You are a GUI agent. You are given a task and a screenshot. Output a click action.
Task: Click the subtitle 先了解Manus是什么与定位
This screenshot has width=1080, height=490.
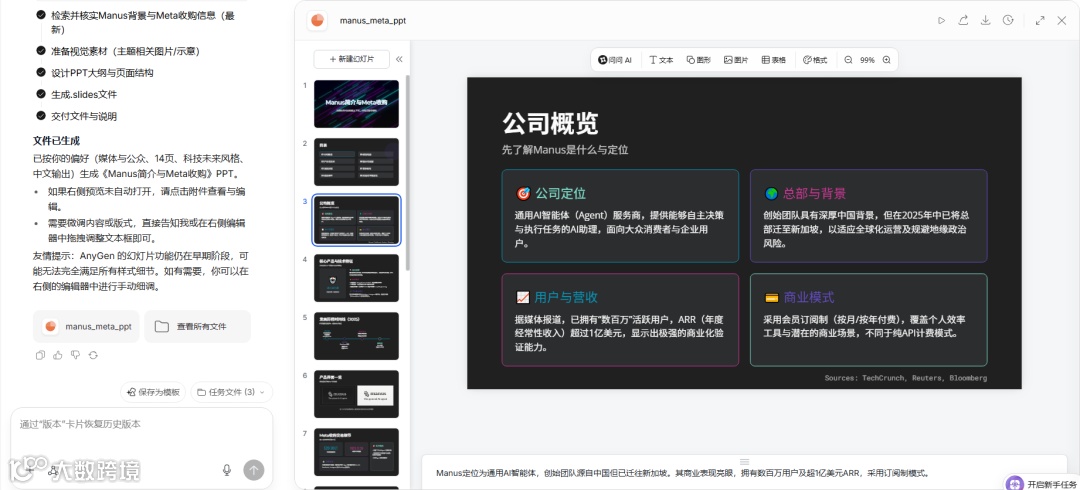565,150
